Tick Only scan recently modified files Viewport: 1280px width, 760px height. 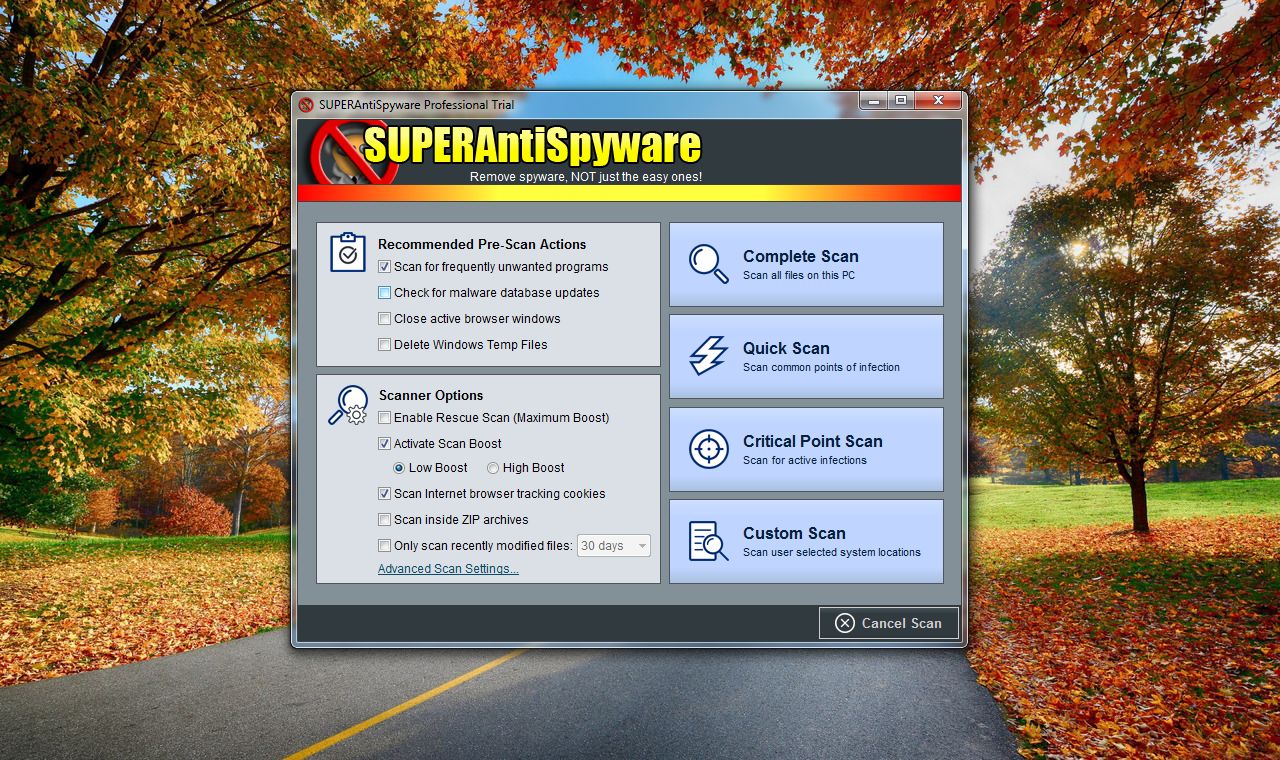tap(384, 546)
